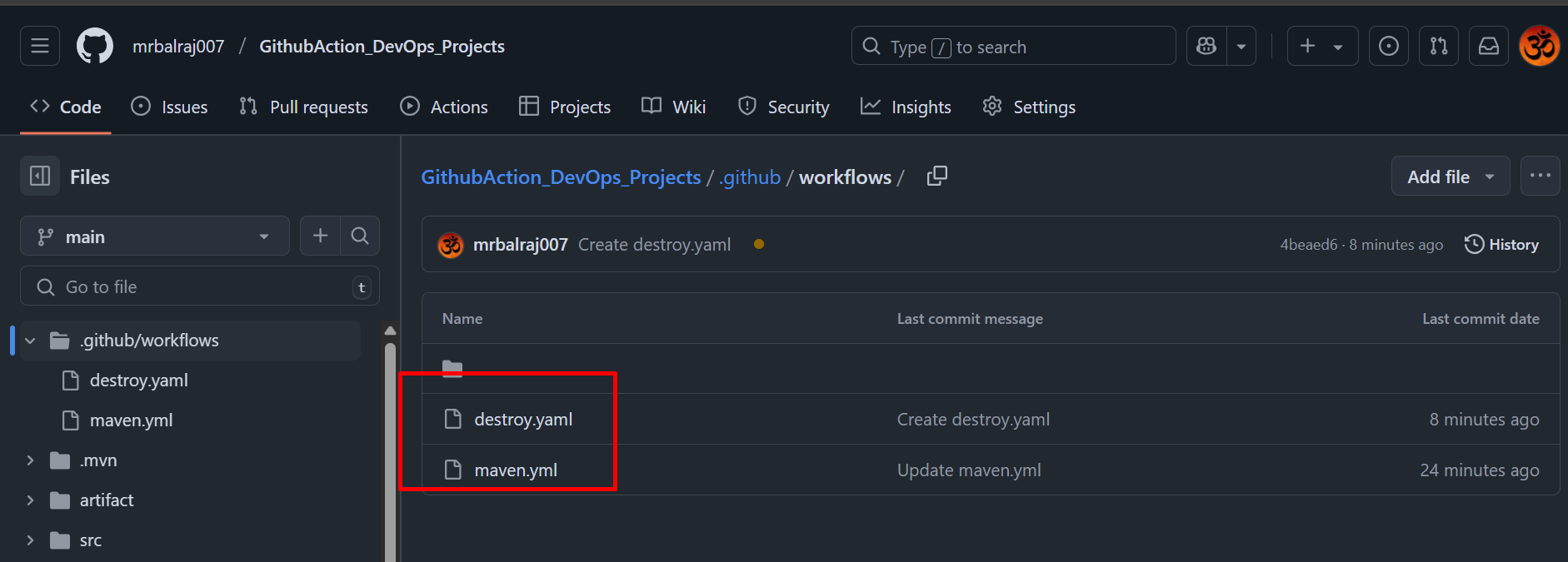The image size is (1568, 562).
Task: Select the Code tab
Action: click(66, 107)
